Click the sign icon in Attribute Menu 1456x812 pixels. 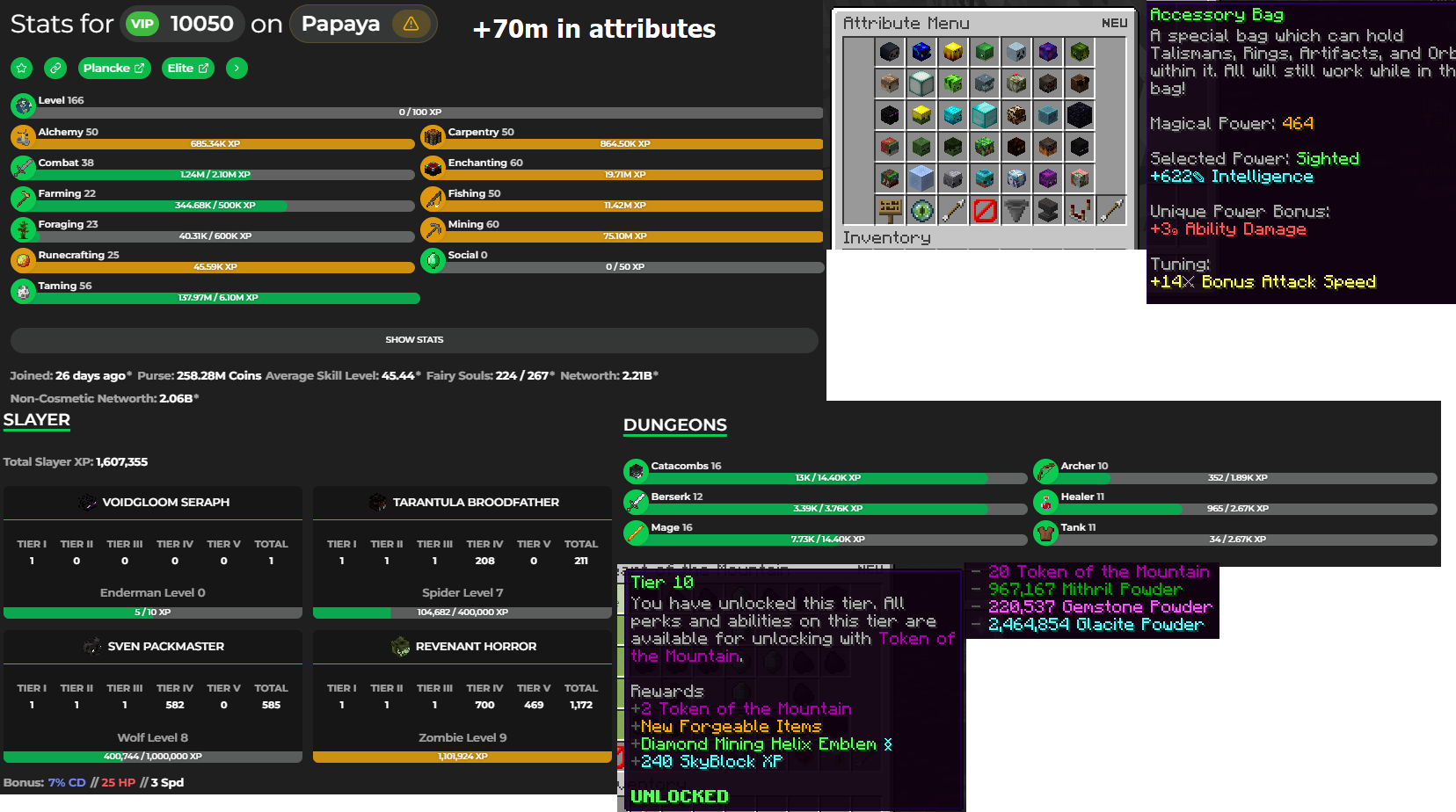click(x=890, y=210)
